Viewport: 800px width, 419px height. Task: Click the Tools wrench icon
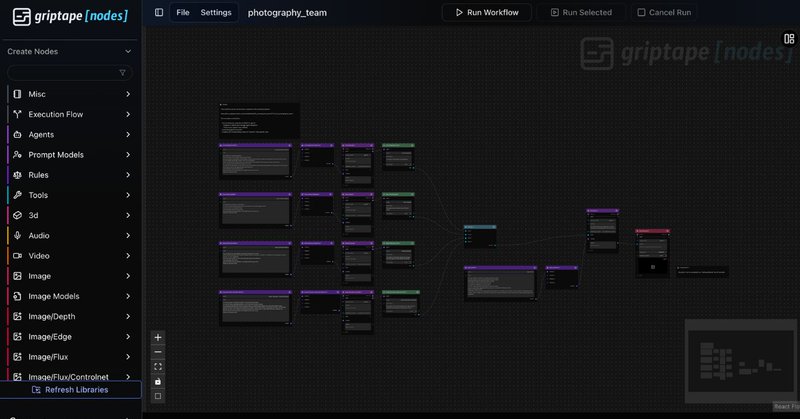click(17, 195)
